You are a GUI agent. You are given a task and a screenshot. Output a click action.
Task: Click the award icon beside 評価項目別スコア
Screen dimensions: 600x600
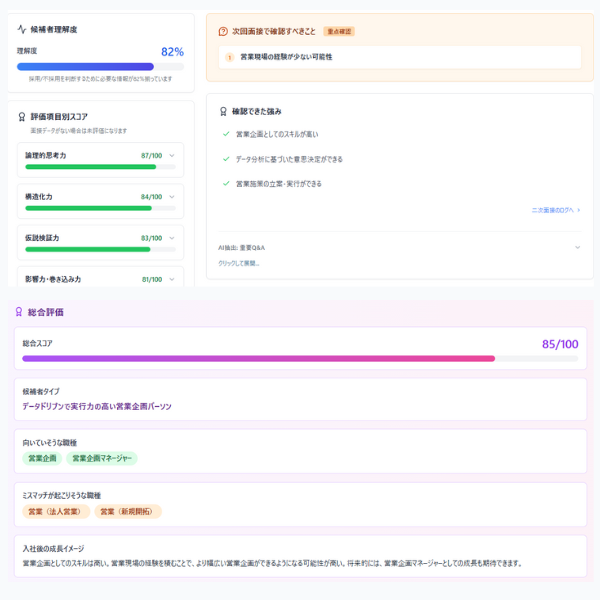(22, 117)
